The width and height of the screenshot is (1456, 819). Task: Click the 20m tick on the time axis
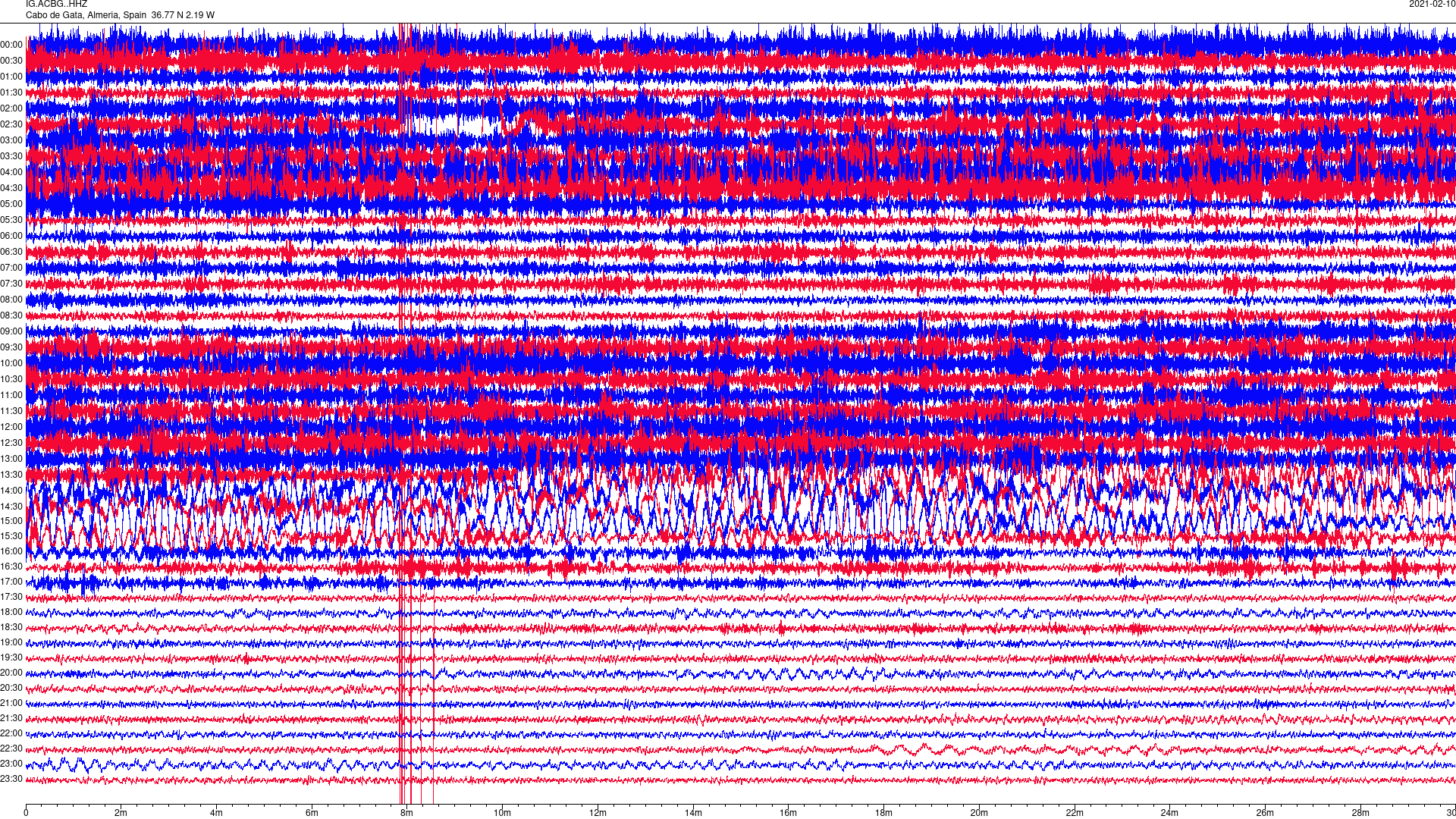pyautogui.click(x=979, y=813)
